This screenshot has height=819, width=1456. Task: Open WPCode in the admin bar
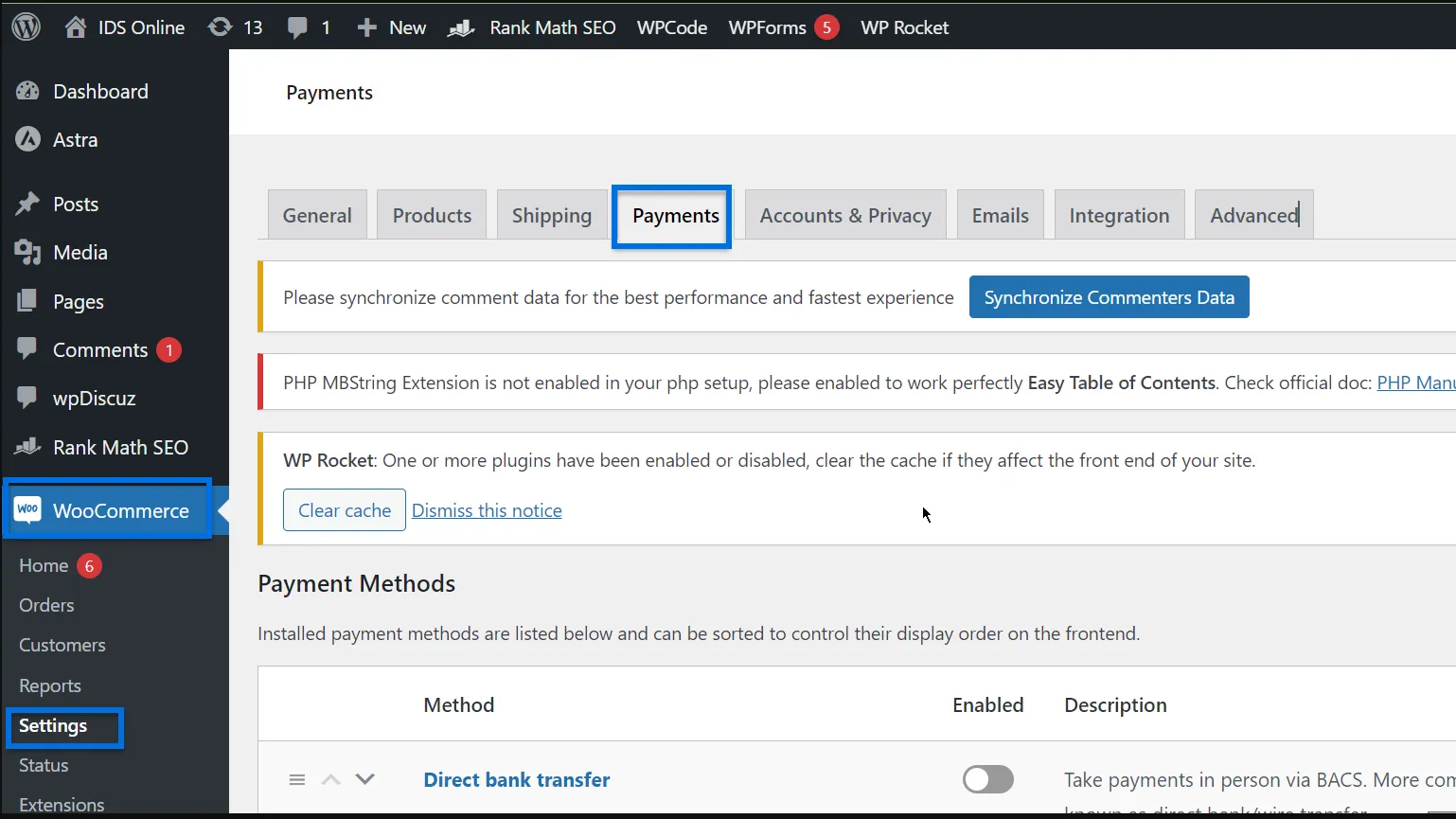[x=672, y=27]
